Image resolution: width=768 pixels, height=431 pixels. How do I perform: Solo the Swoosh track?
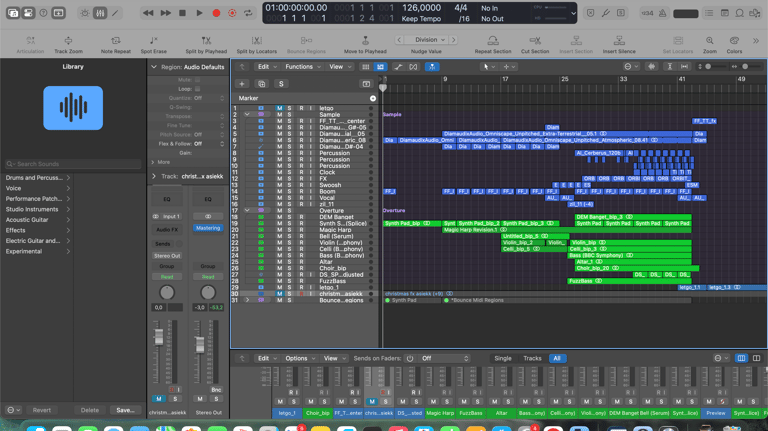coord(290,185)
